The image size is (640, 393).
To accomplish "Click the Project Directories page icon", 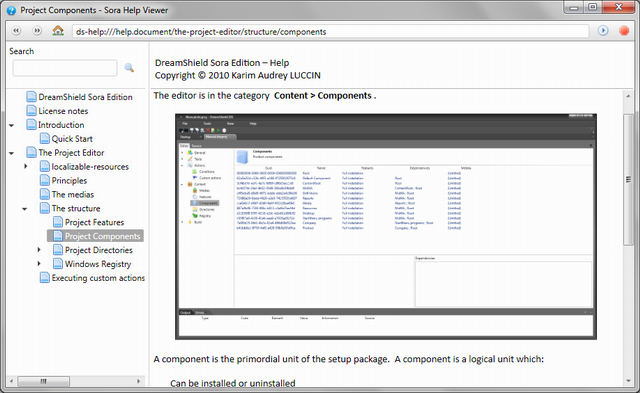I will 58,250.
